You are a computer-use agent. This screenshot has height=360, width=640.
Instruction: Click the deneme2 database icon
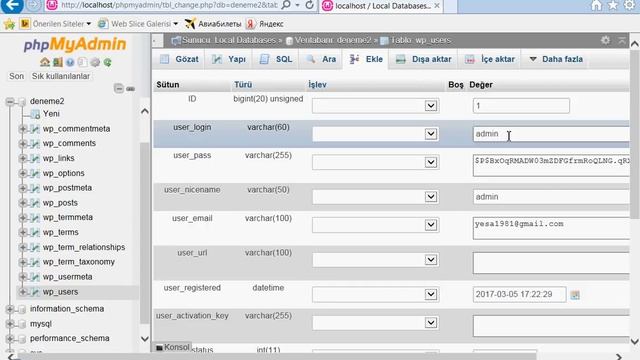click(22, 101)
